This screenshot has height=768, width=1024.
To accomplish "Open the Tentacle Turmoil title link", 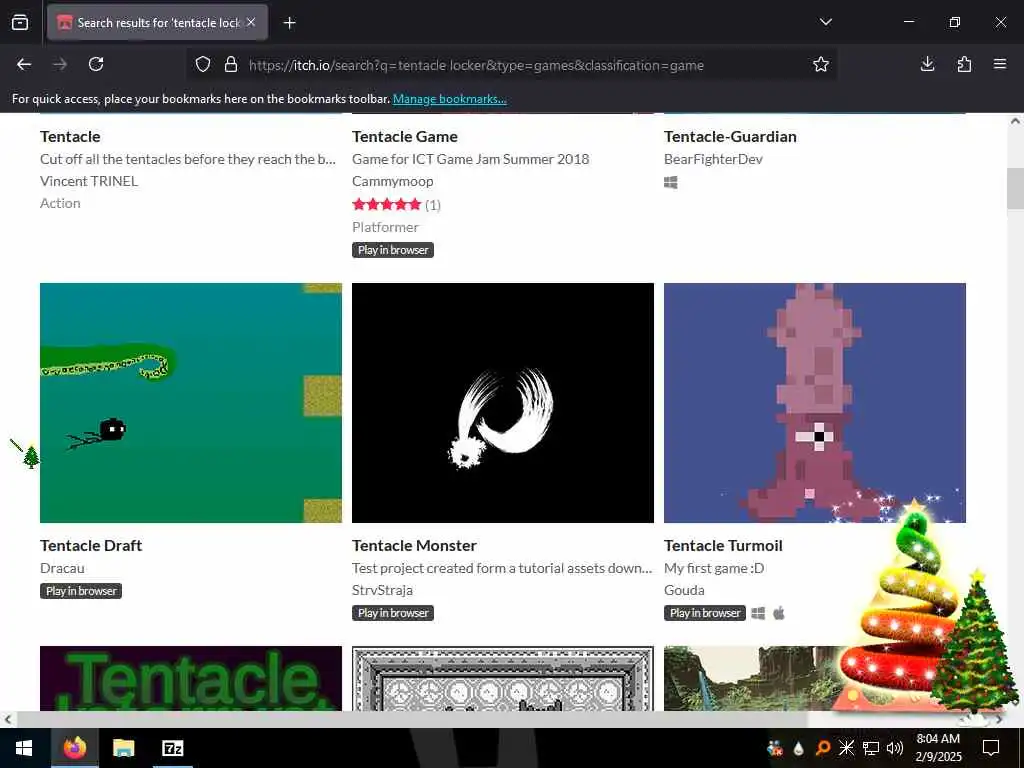I will (723, 545).
